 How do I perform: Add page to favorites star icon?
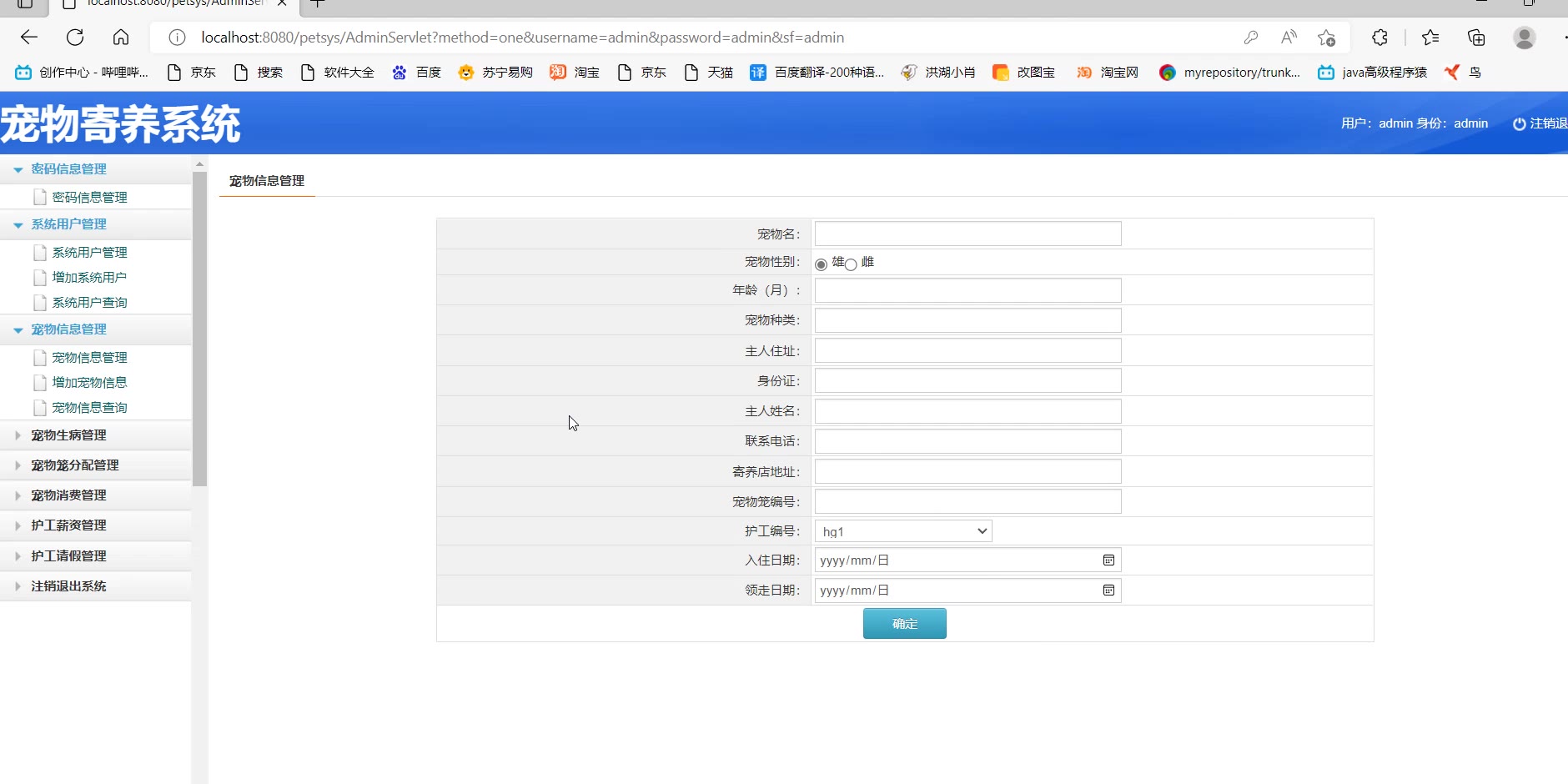1326,38
